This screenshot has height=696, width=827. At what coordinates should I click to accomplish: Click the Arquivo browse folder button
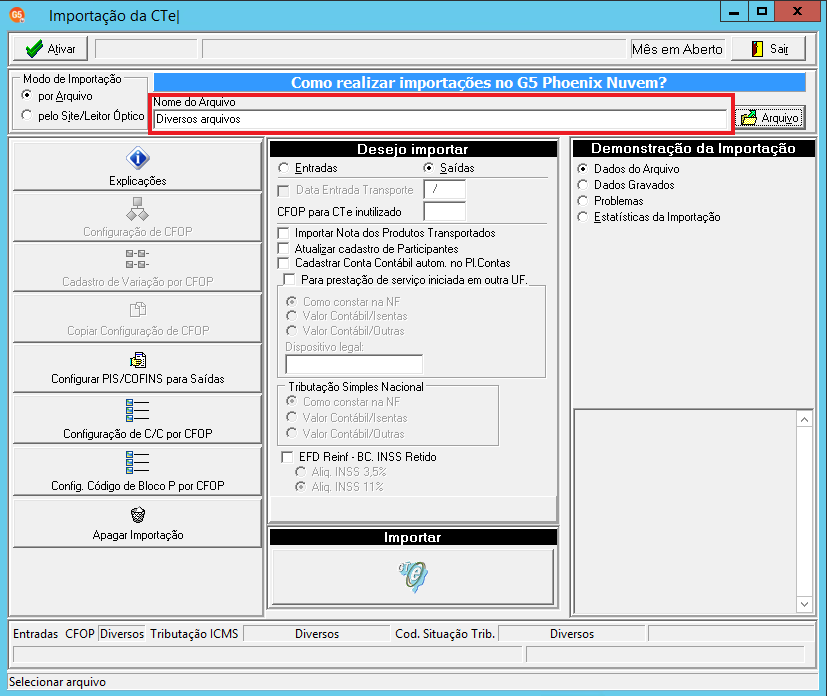click(x=770, y=118)
